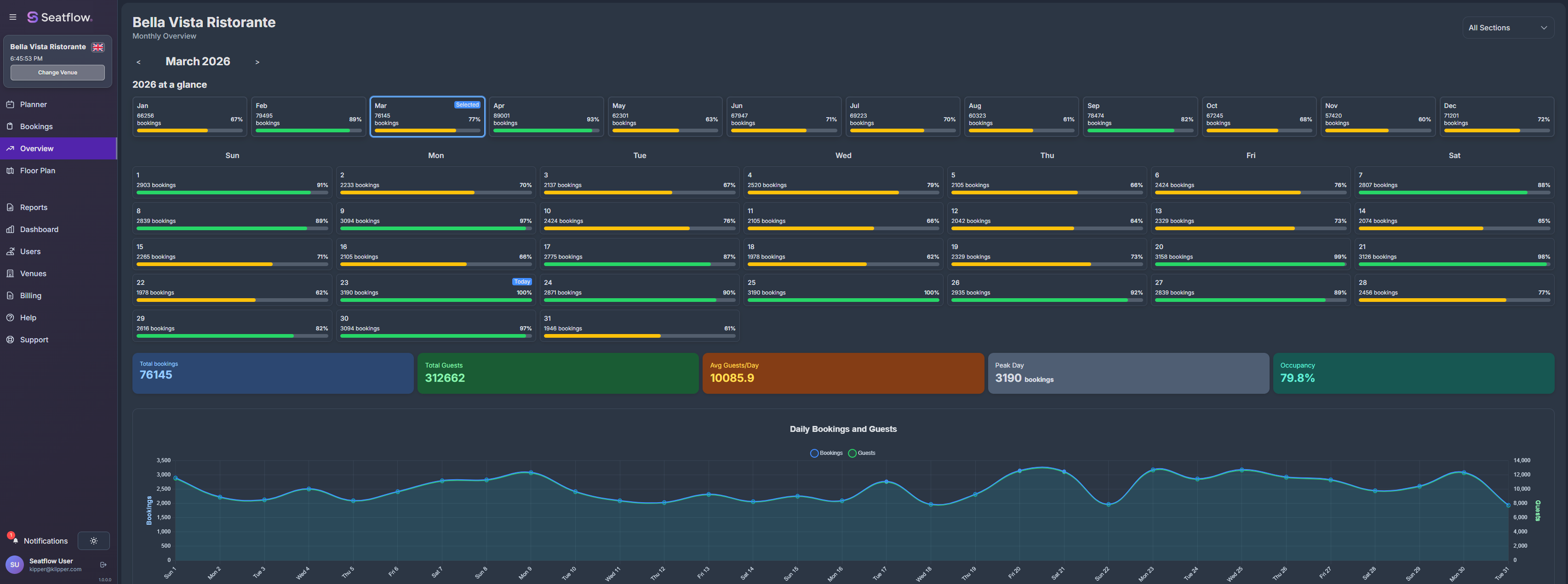Click the logout icon beside Seatflow User
The height and width of the screenshot is (584, 1568).
(103, 565)
